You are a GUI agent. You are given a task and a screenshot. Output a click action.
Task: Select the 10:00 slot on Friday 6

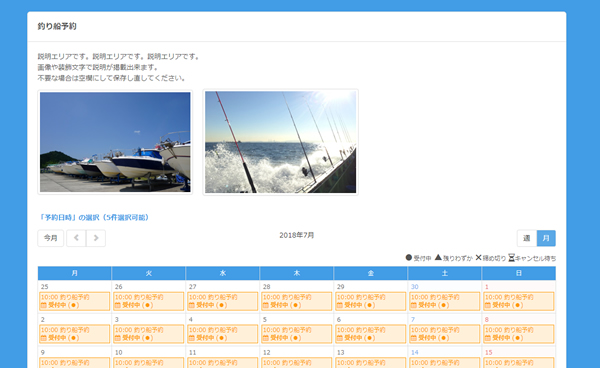tap(370, 334)
